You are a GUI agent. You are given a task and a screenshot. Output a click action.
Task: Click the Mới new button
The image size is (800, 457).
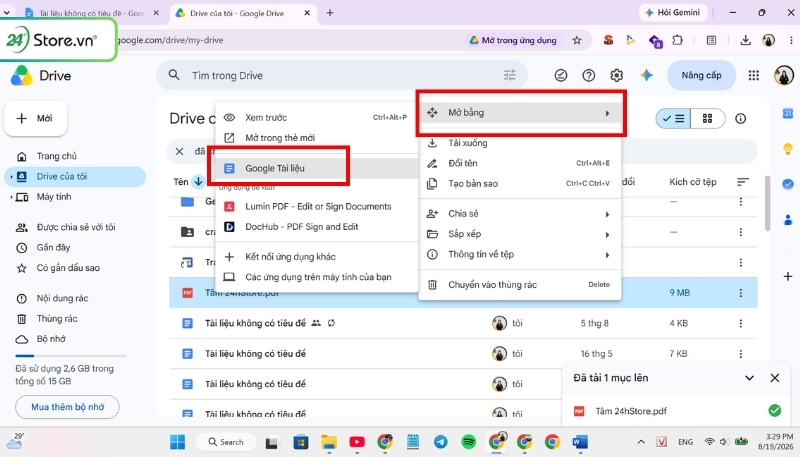click(x=35, y=118)
